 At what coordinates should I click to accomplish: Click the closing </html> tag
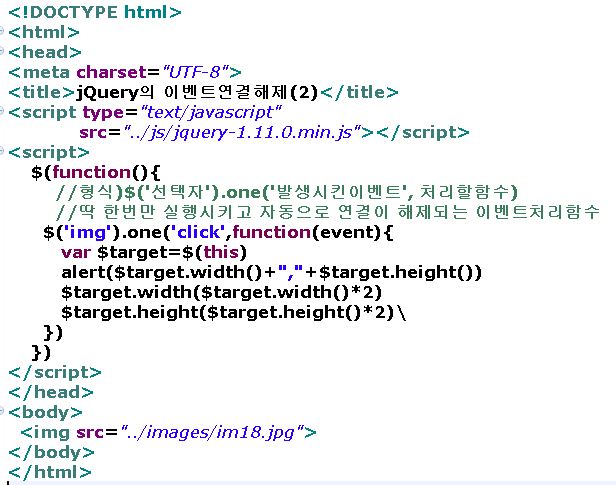[x=50, y=472]
